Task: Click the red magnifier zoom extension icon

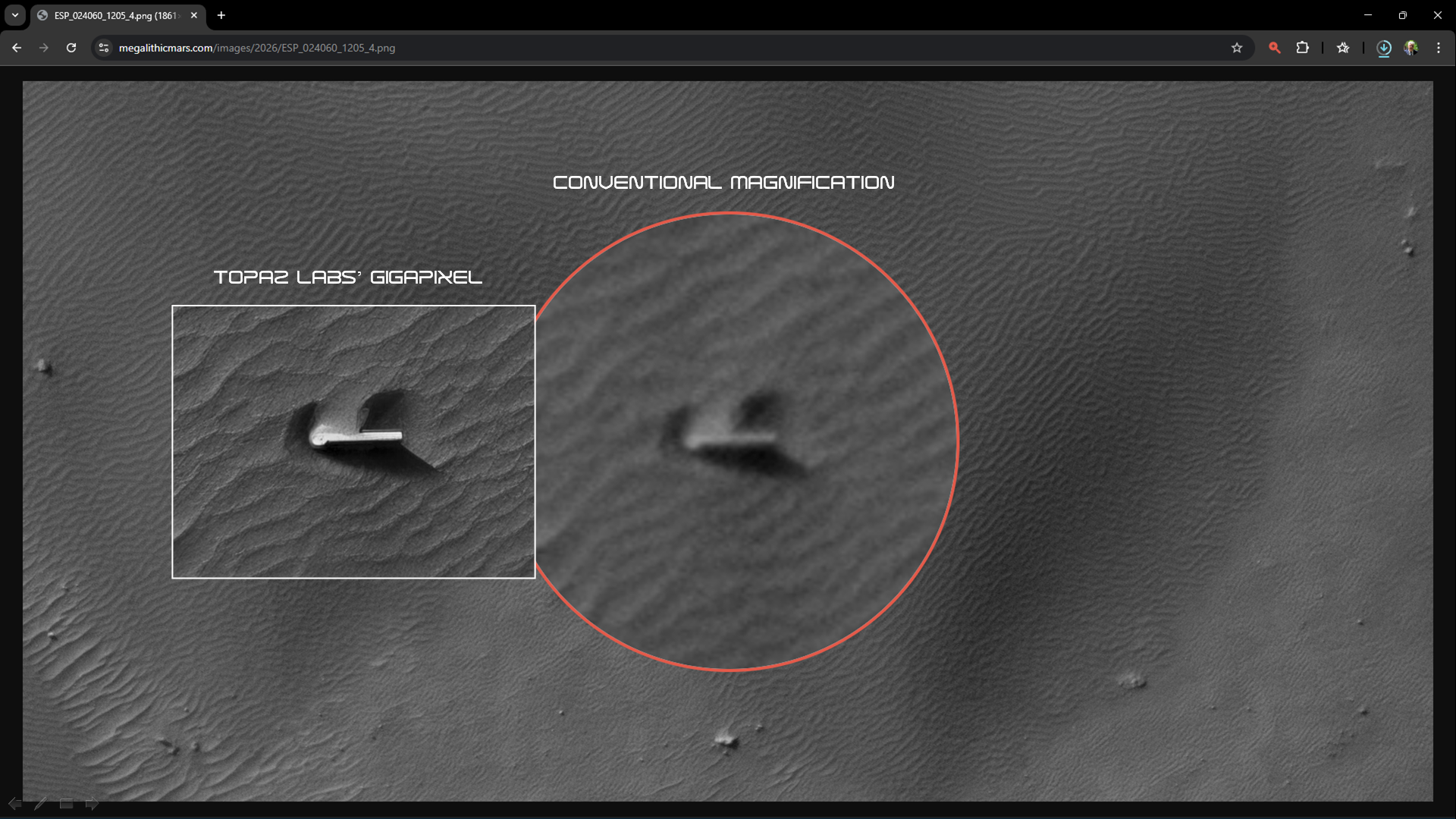Action: pos(1275,48)
